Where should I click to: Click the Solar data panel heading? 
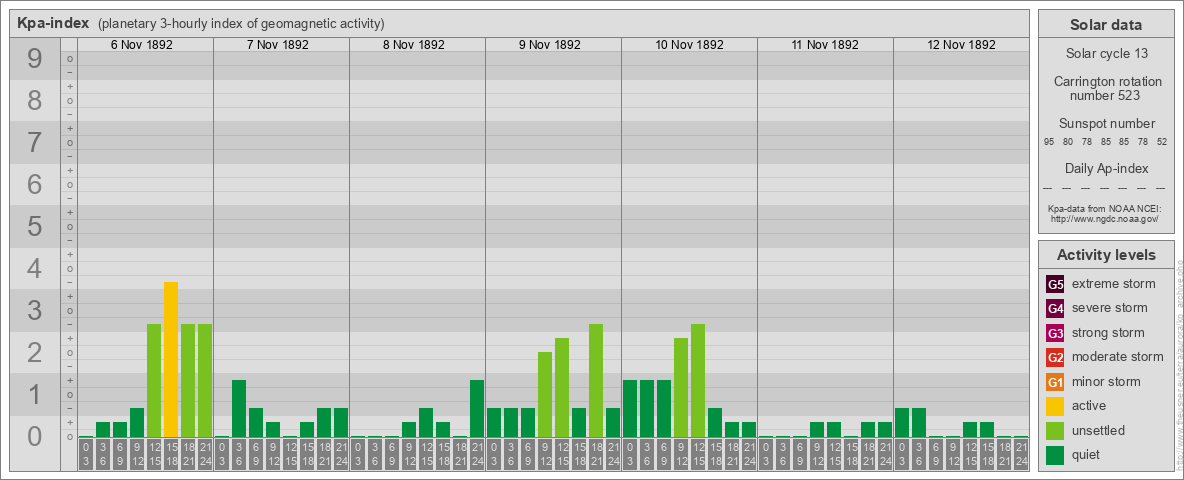point(1106,25)
